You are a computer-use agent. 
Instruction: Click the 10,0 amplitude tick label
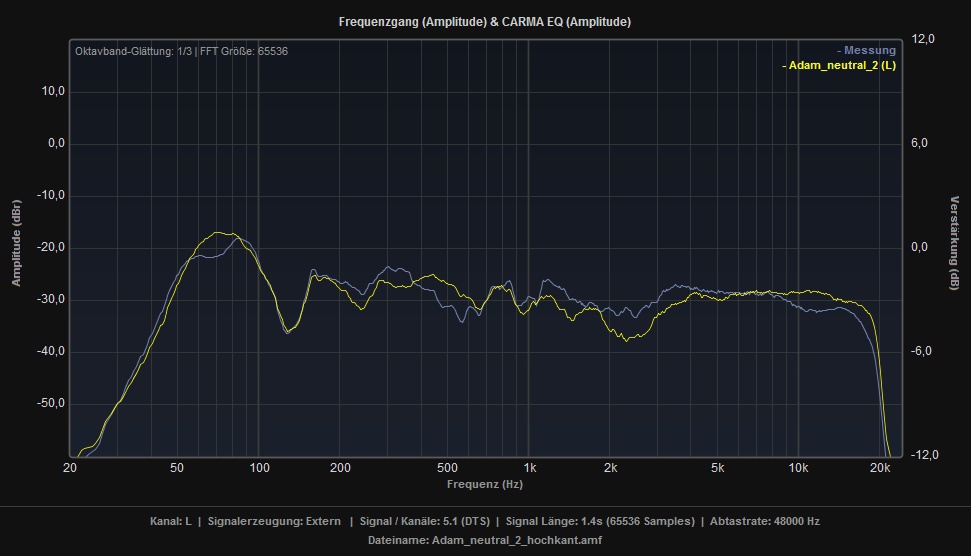tap(51, 92)
